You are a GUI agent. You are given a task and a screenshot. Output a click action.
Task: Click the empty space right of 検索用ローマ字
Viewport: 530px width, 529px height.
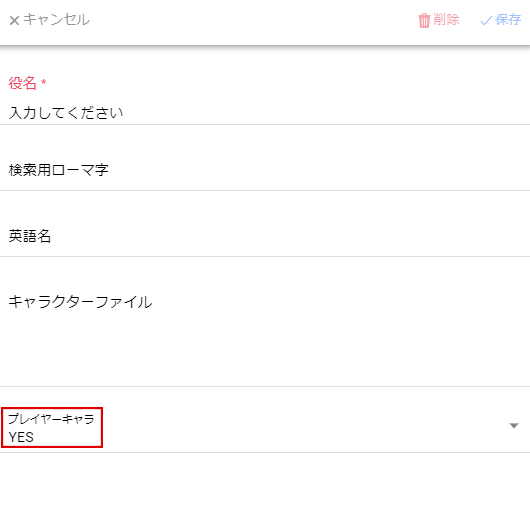click(x=318, y=170)
